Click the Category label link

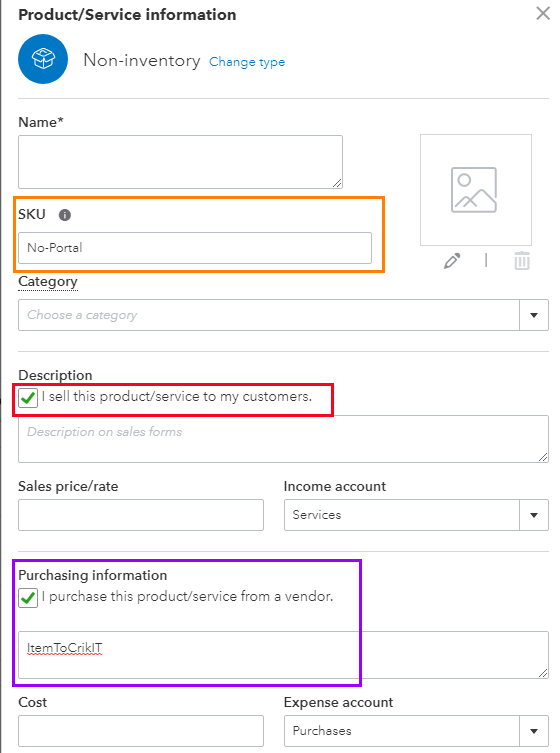[x=48, y=281]
